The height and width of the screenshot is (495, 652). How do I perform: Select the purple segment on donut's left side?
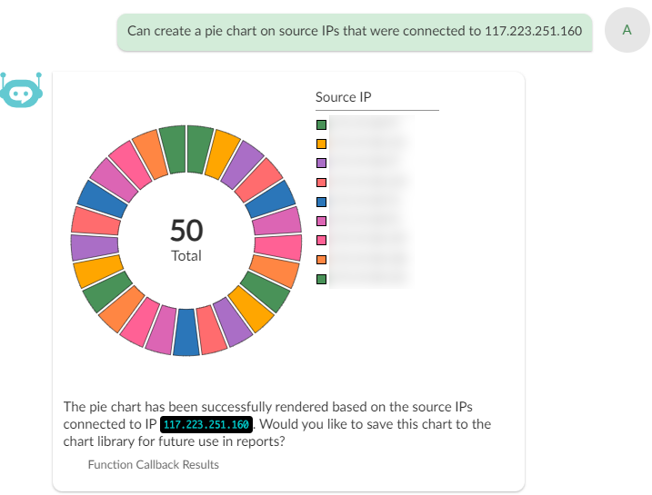pyautogui.click(x=88, y=247)
